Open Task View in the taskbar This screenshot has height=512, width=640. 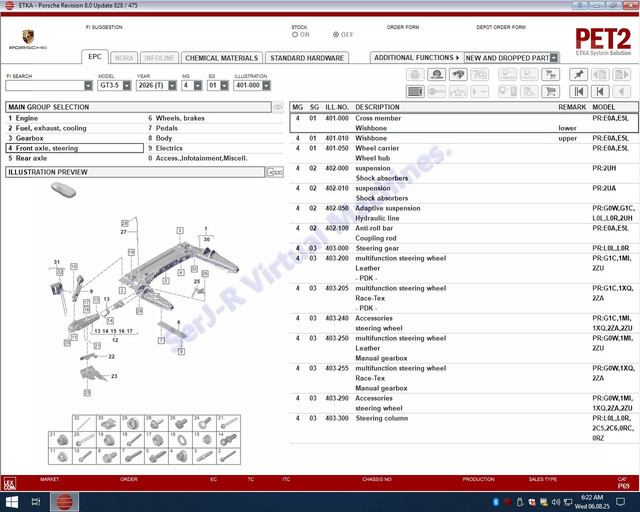[36, 502]
